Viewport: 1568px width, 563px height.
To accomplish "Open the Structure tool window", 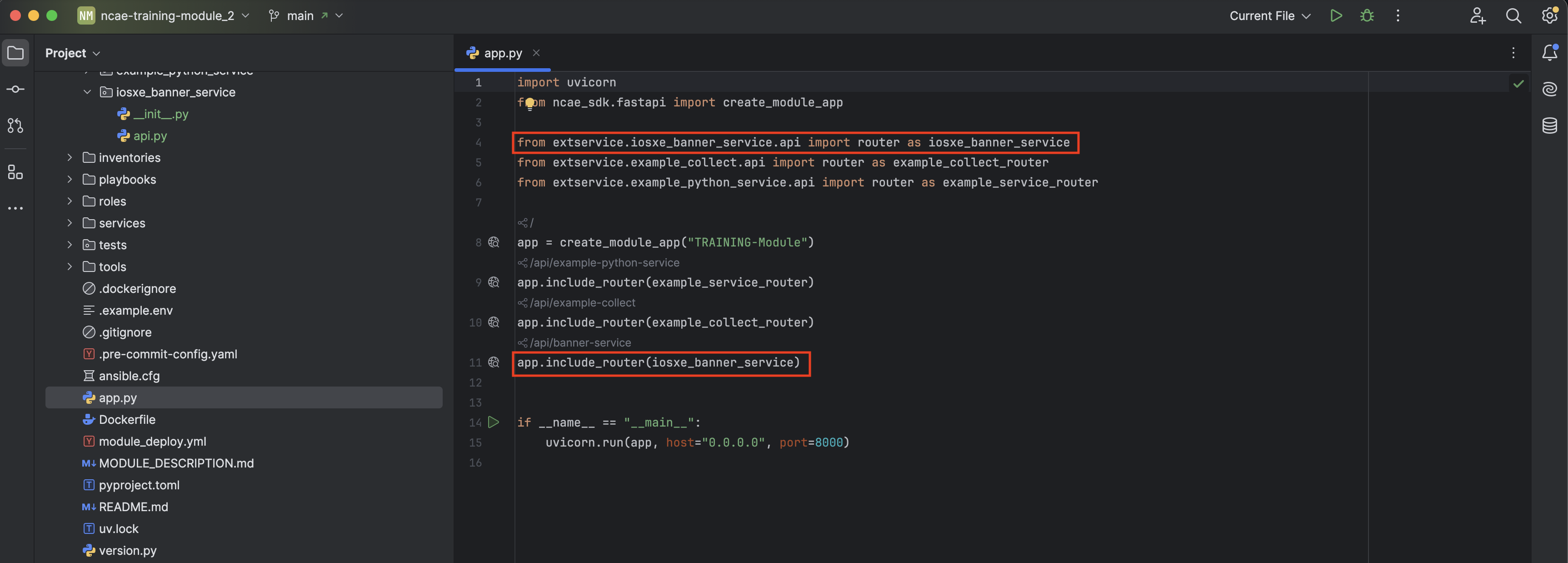I will (x=15, y=172).
